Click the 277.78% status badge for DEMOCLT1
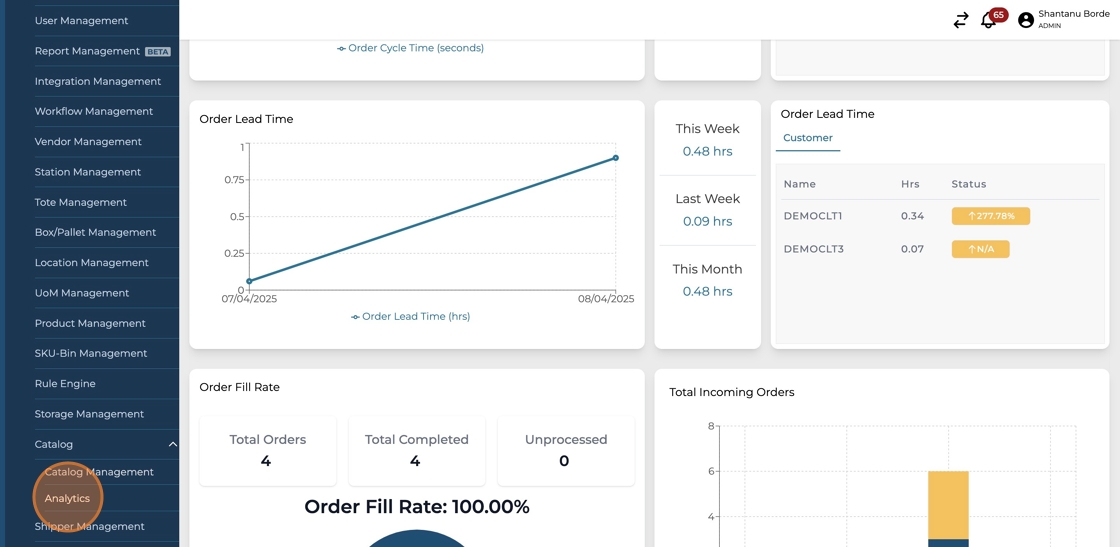Viewport: 1120px width, 547px height. tap(990, 216)
